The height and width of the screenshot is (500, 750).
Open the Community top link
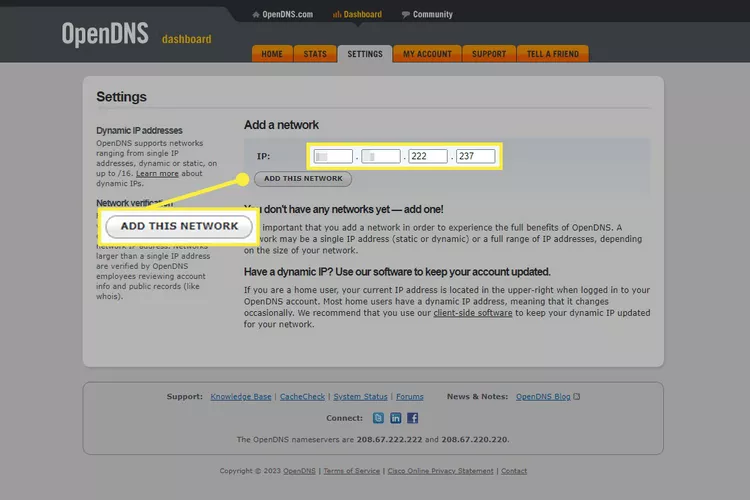[427, 14]
